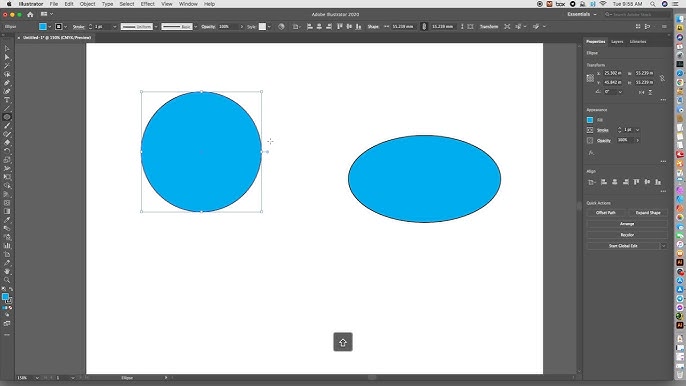Select the Direct Selection tool
Screen dimensions: 686x386
(x=7, y=57)
